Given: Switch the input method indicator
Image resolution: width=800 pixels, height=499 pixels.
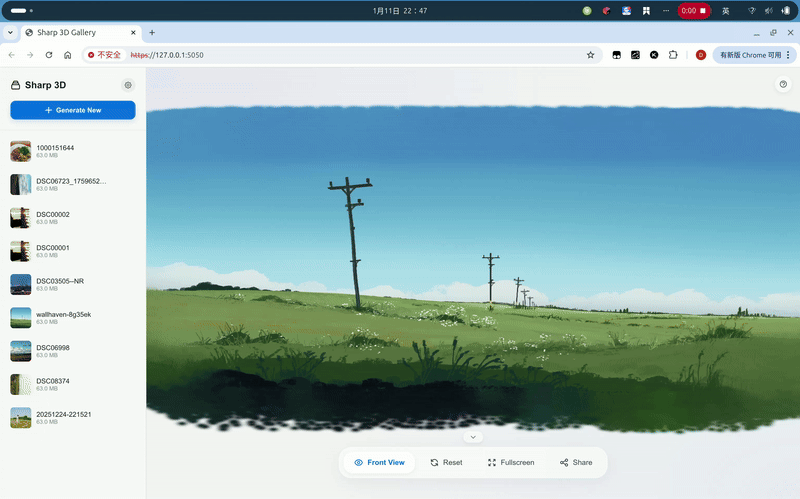Looking at the screenshot, I should pos(726,11).
